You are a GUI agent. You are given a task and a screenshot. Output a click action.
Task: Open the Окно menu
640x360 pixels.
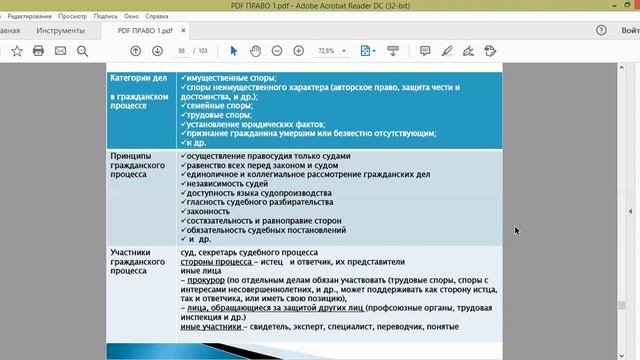131,16
